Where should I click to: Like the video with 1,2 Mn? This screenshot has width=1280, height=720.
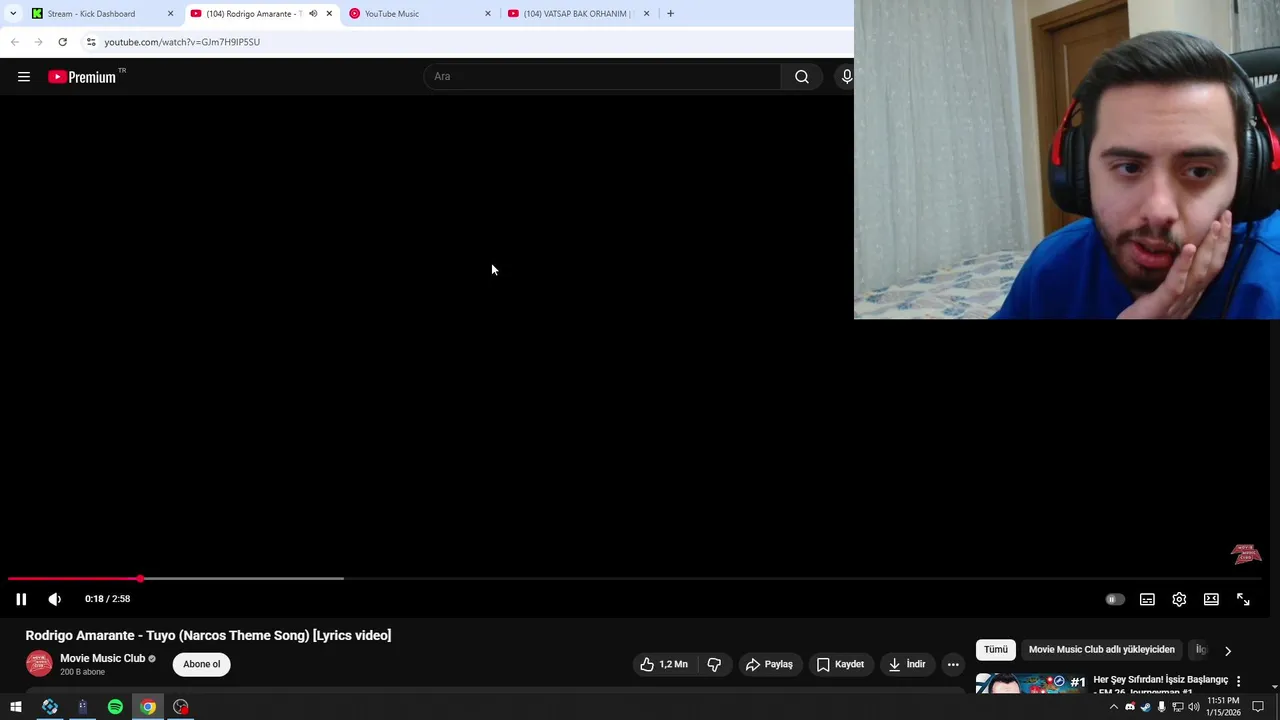click(665, 664)
